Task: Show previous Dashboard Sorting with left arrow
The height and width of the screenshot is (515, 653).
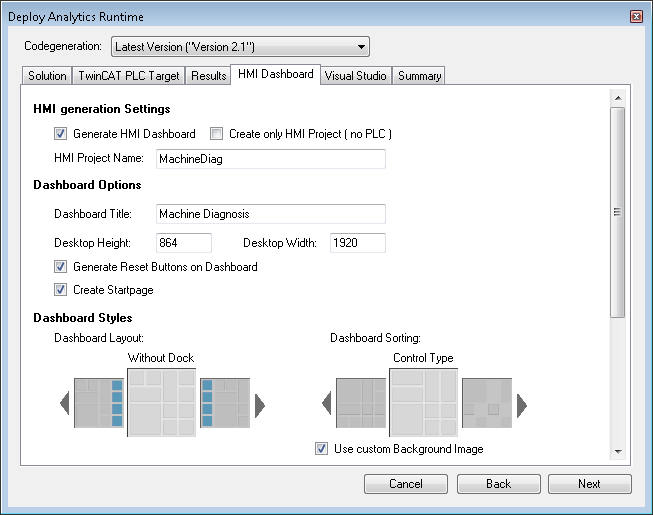Action: [x=327, y=403]
